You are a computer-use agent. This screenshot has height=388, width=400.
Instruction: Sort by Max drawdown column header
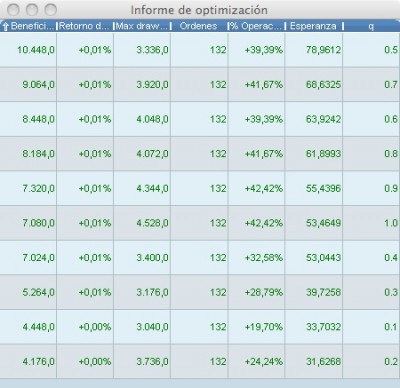pos(142,26)
